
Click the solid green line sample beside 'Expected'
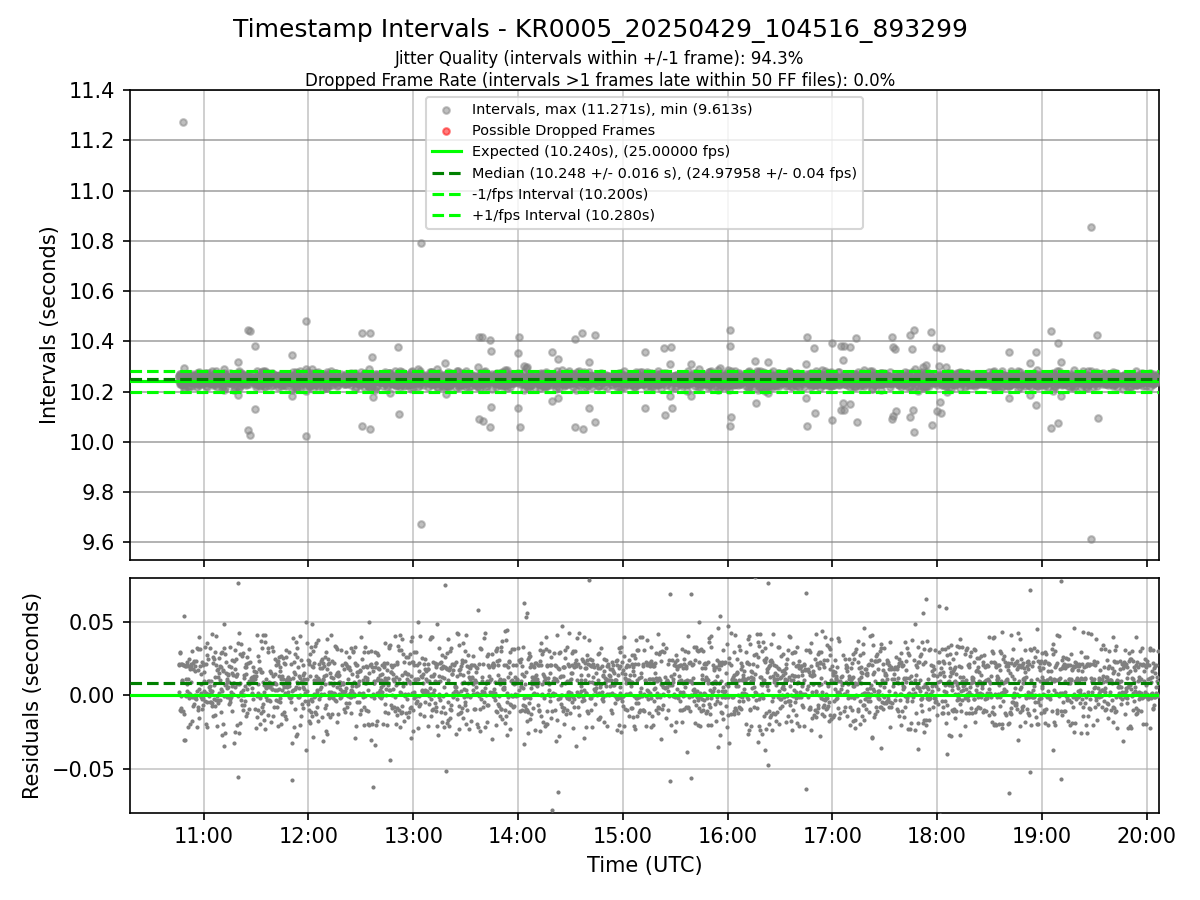pyautogui.click(x=447, y=152)
